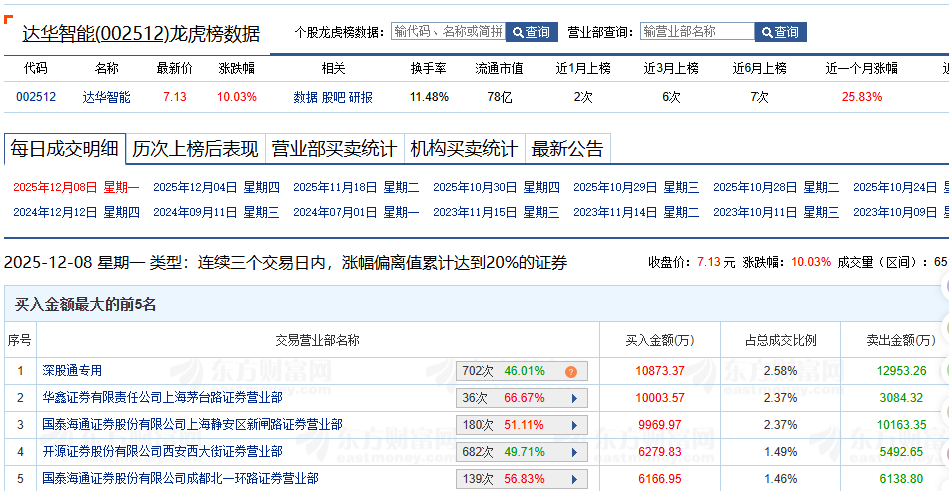The height and width of the screenshot is (491, 949).
Task: Click the 702次 46.01% stats box
Action: (522, 371)
